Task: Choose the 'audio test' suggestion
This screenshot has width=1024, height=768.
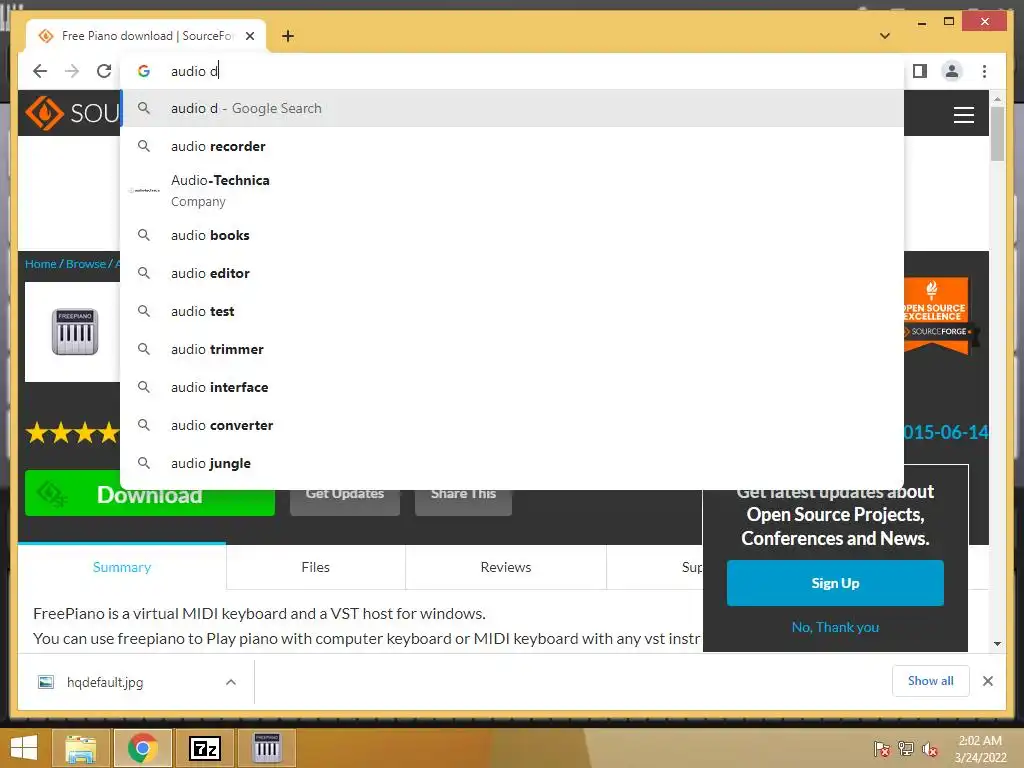Action: (x=513, y=312)
